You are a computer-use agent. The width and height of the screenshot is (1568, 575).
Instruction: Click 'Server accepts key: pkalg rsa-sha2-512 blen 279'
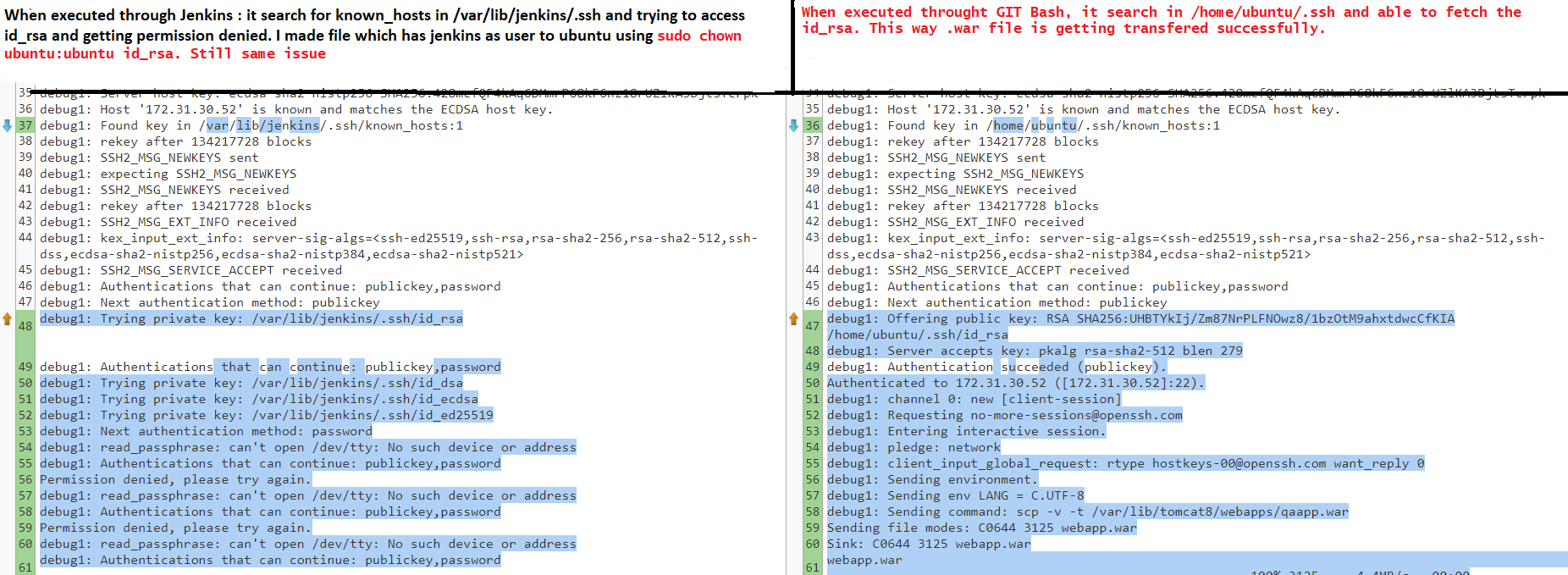pos(1035,351)
